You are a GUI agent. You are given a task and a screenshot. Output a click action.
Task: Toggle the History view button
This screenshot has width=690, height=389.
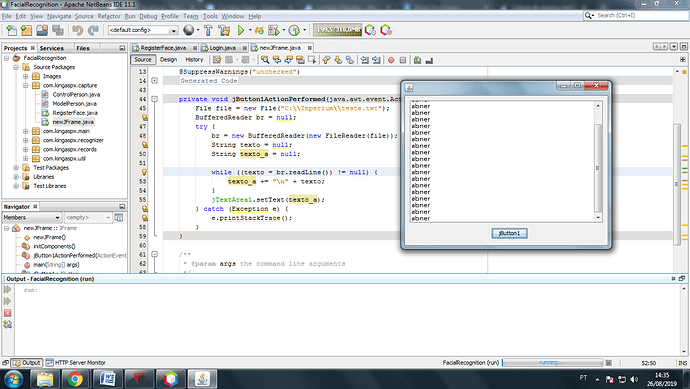tap(194, 59)
